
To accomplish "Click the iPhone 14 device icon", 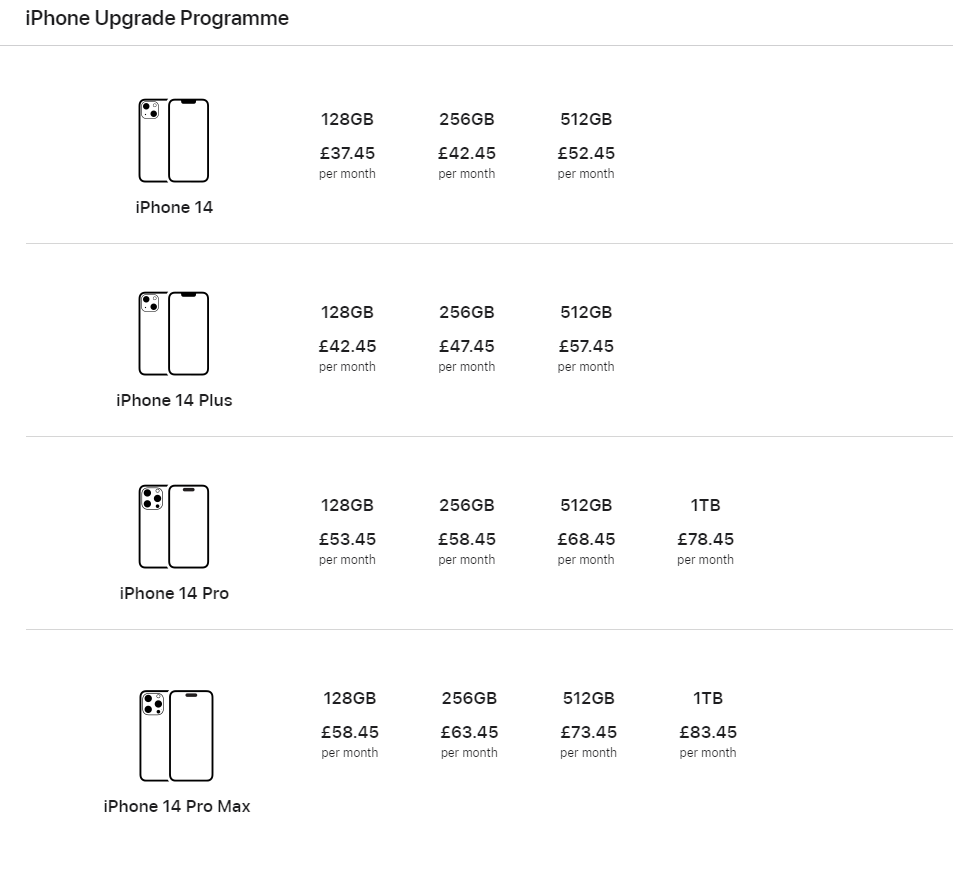I will click(x=174, y=140).
